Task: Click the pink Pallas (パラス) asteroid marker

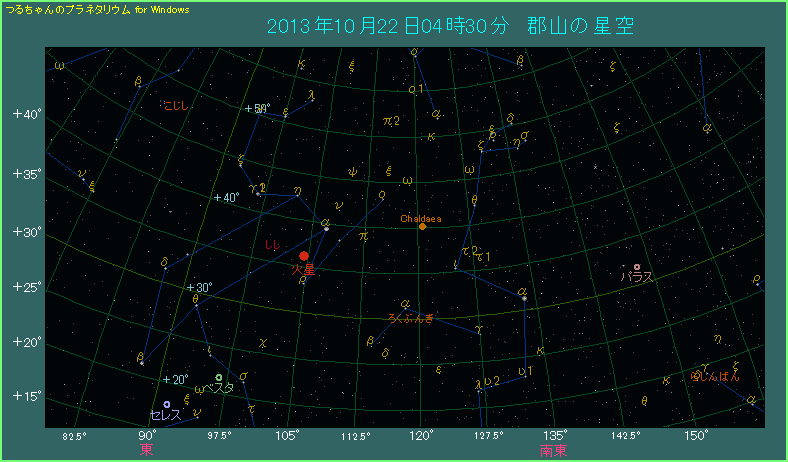Action: click(637, 267)
